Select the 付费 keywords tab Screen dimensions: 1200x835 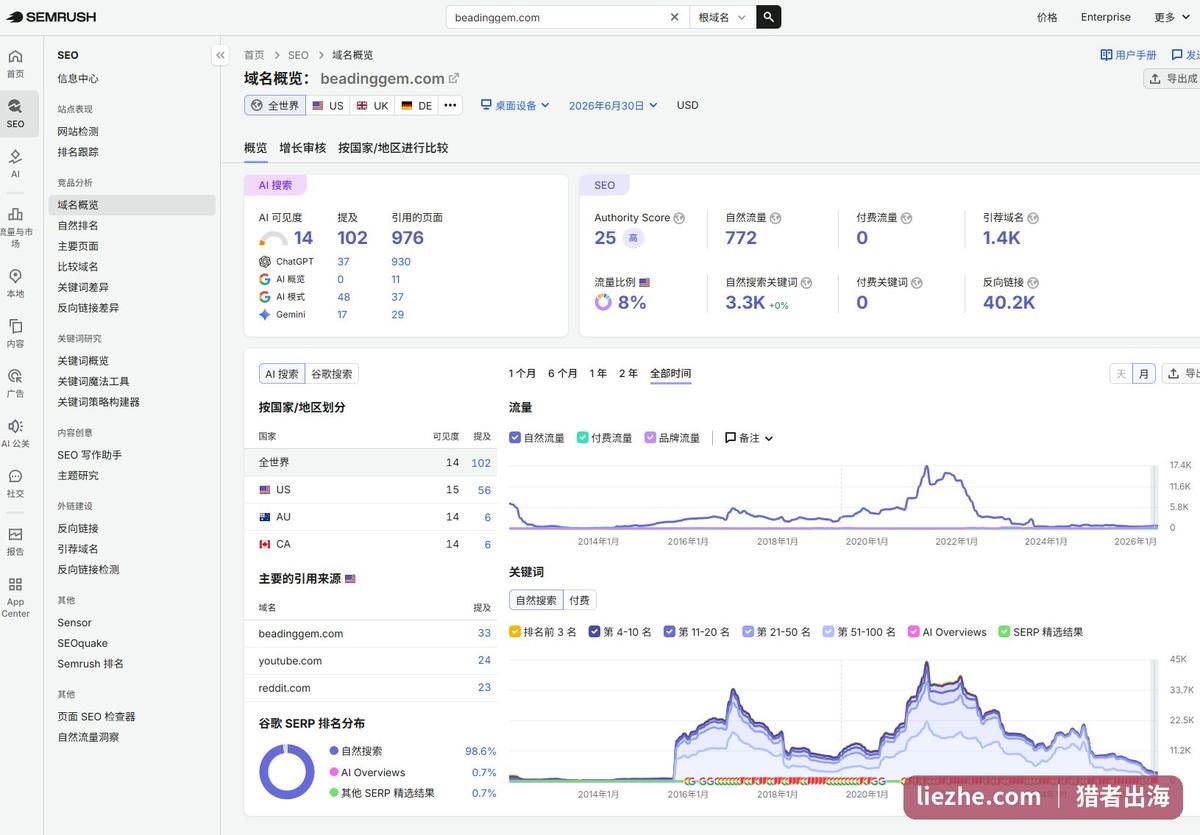[579, 600]
